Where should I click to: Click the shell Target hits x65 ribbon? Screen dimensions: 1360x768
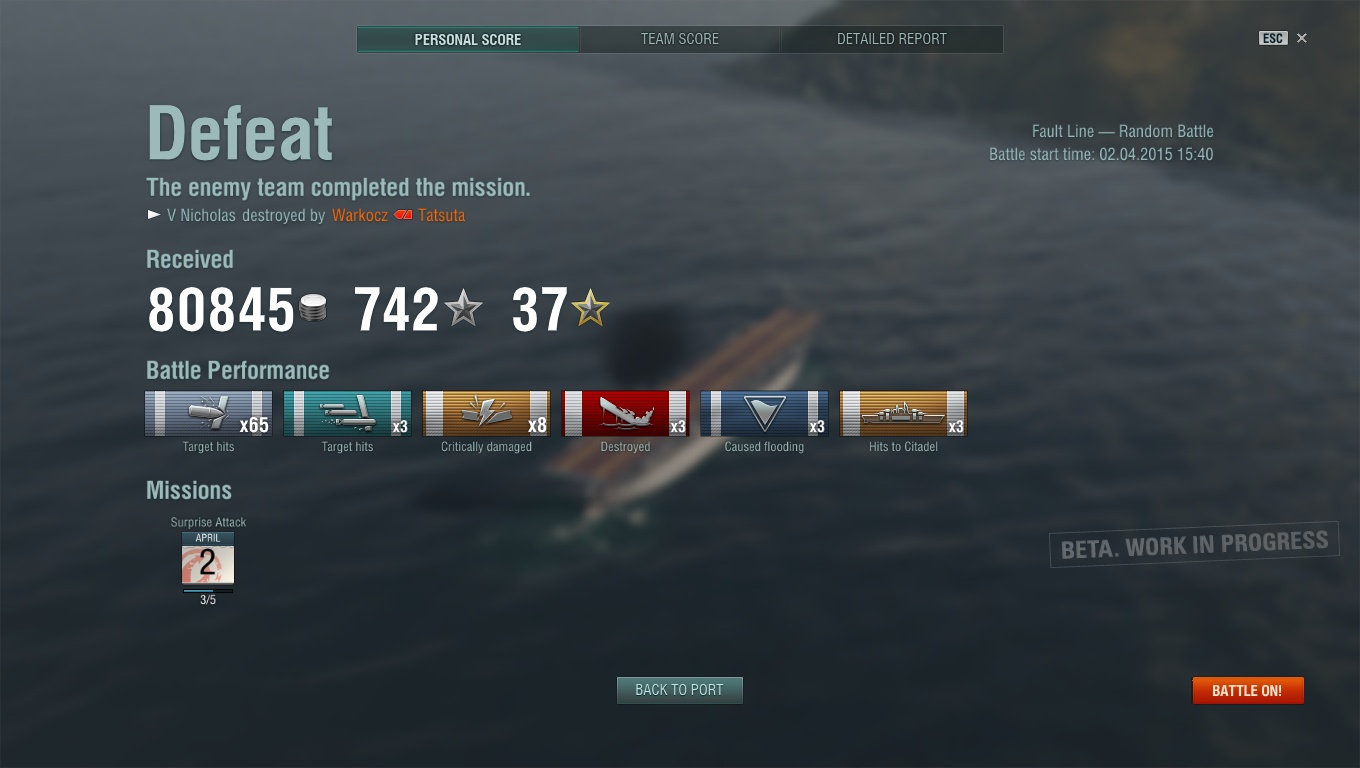pos(208,413)
